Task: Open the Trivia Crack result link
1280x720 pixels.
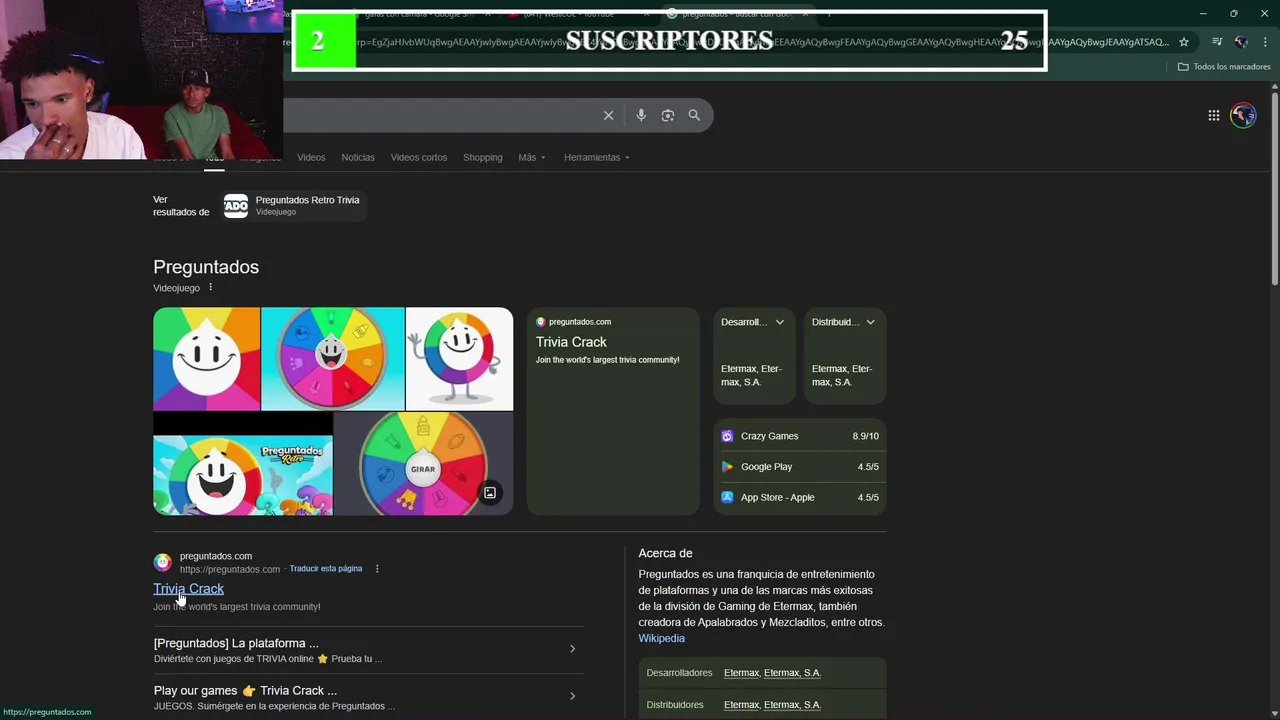Action: (188, 589)
